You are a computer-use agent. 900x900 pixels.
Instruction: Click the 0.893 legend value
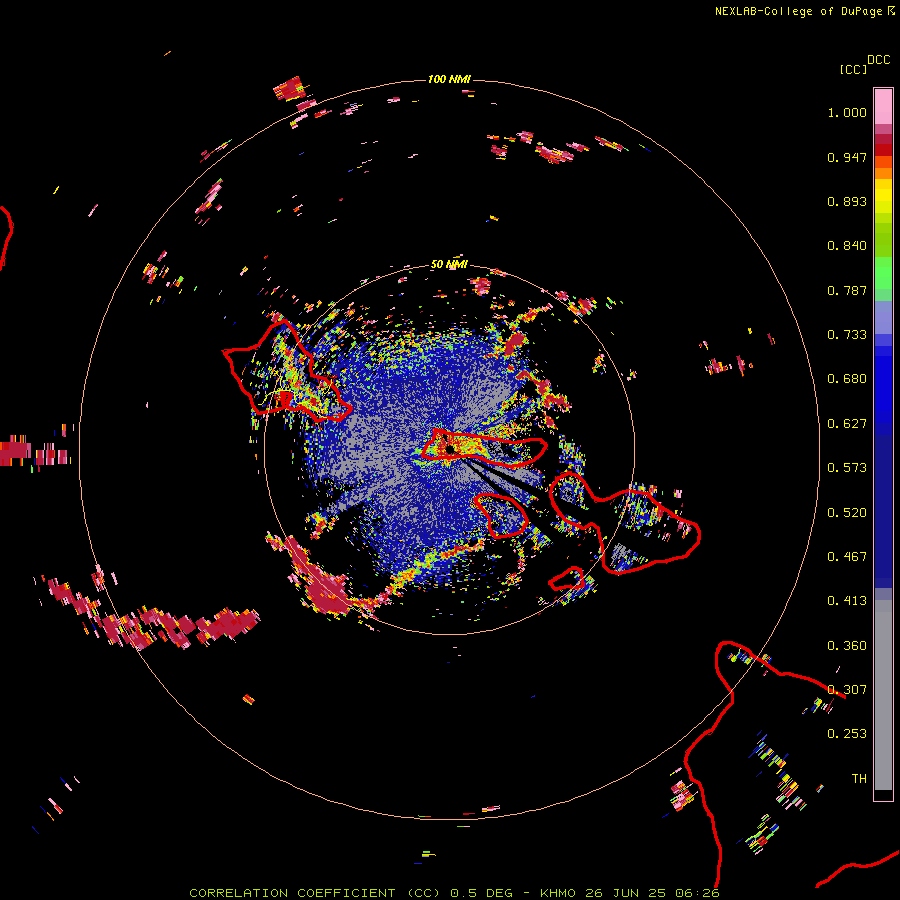point(847,201)
